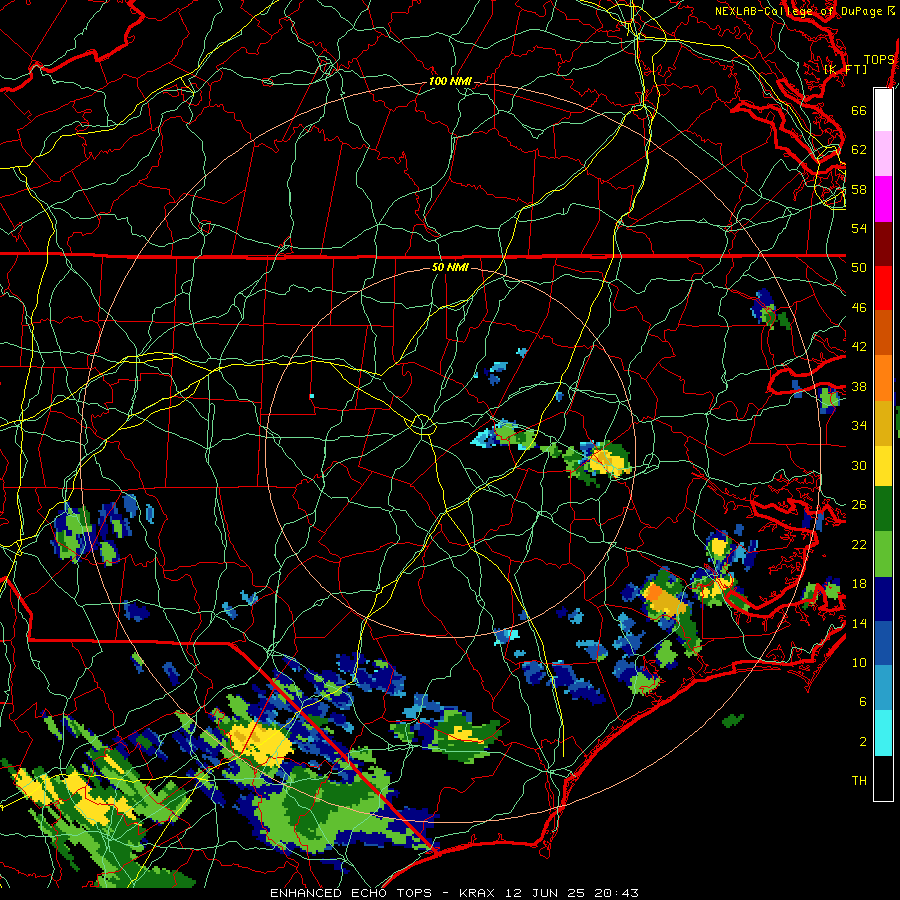Image resolution: width=900 pixels, height=900 pixels.
Task: Click the "TH" legend label
Action: coord(859,781)
